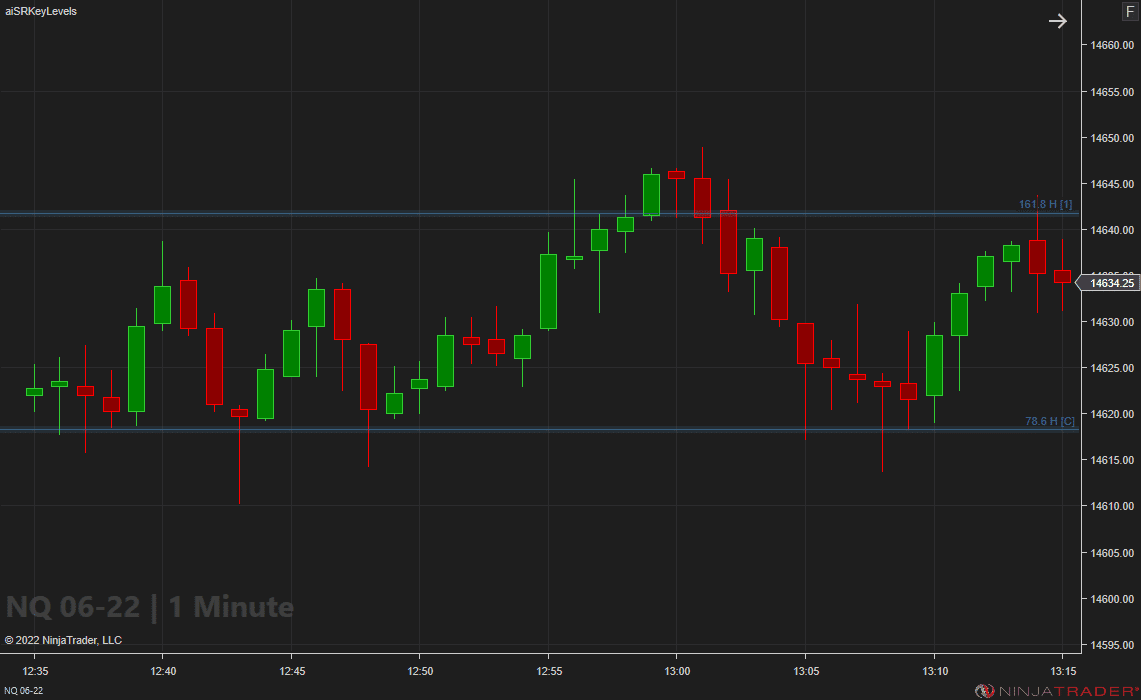The image size is (1141, 700).
Task: Click the 13:00 time axis label
Action: point(677,670)
